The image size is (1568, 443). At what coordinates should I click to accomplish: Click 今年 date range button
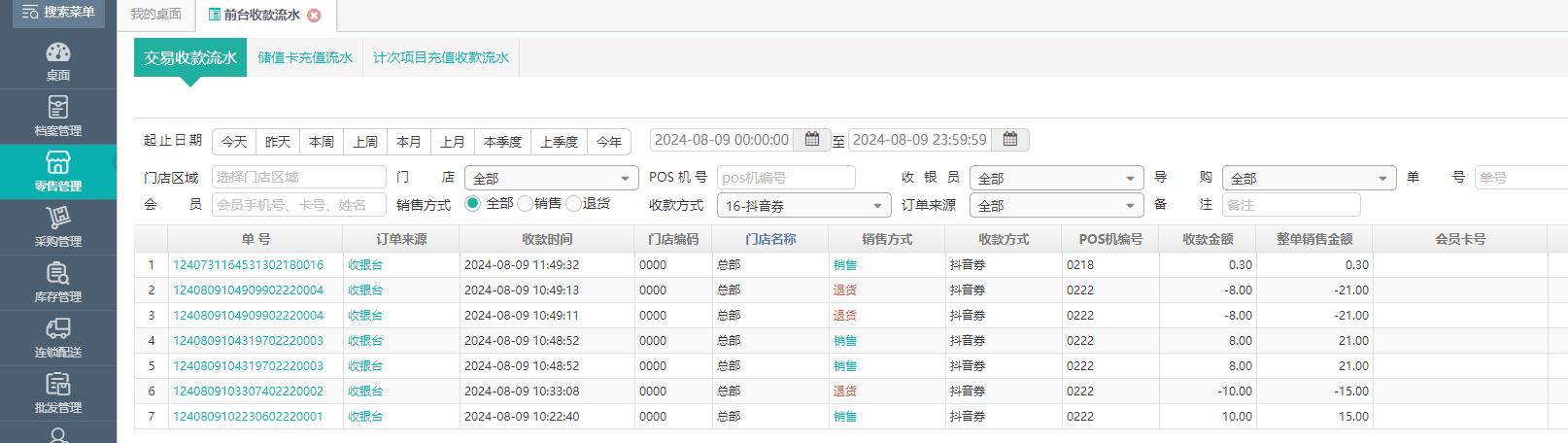[609, 142]
